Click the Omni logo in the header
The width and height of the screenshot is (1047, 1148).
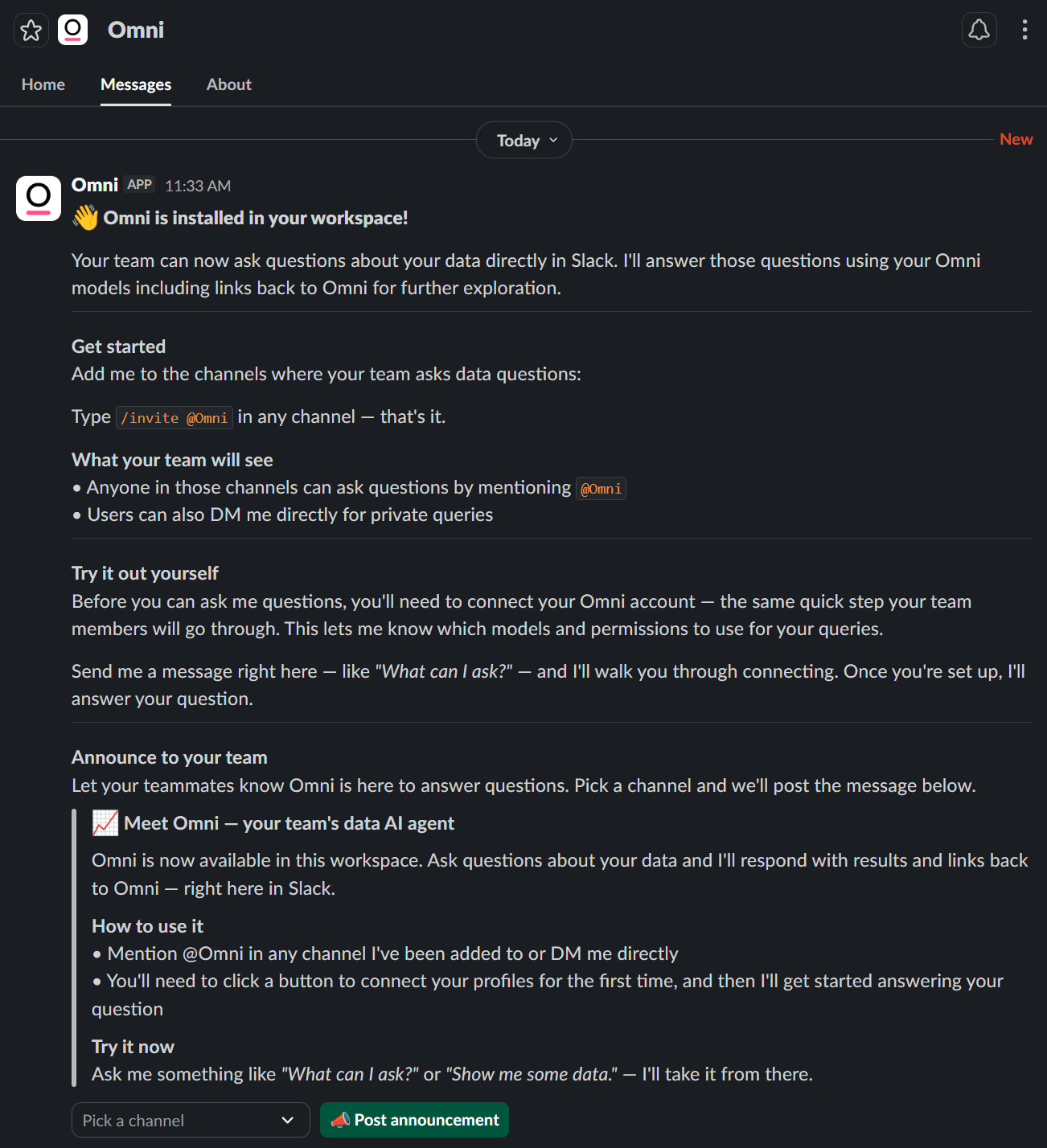click(x=73, y=31)
